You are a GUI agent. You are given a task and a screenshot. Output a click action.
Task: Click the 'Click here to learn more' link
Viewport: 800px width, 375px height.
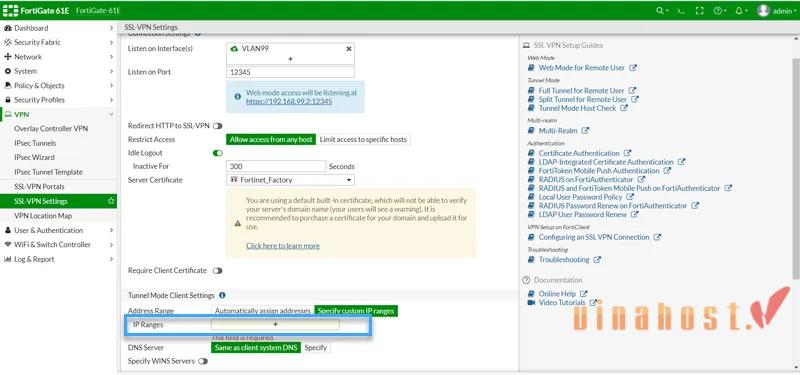(x=283, y=246)
